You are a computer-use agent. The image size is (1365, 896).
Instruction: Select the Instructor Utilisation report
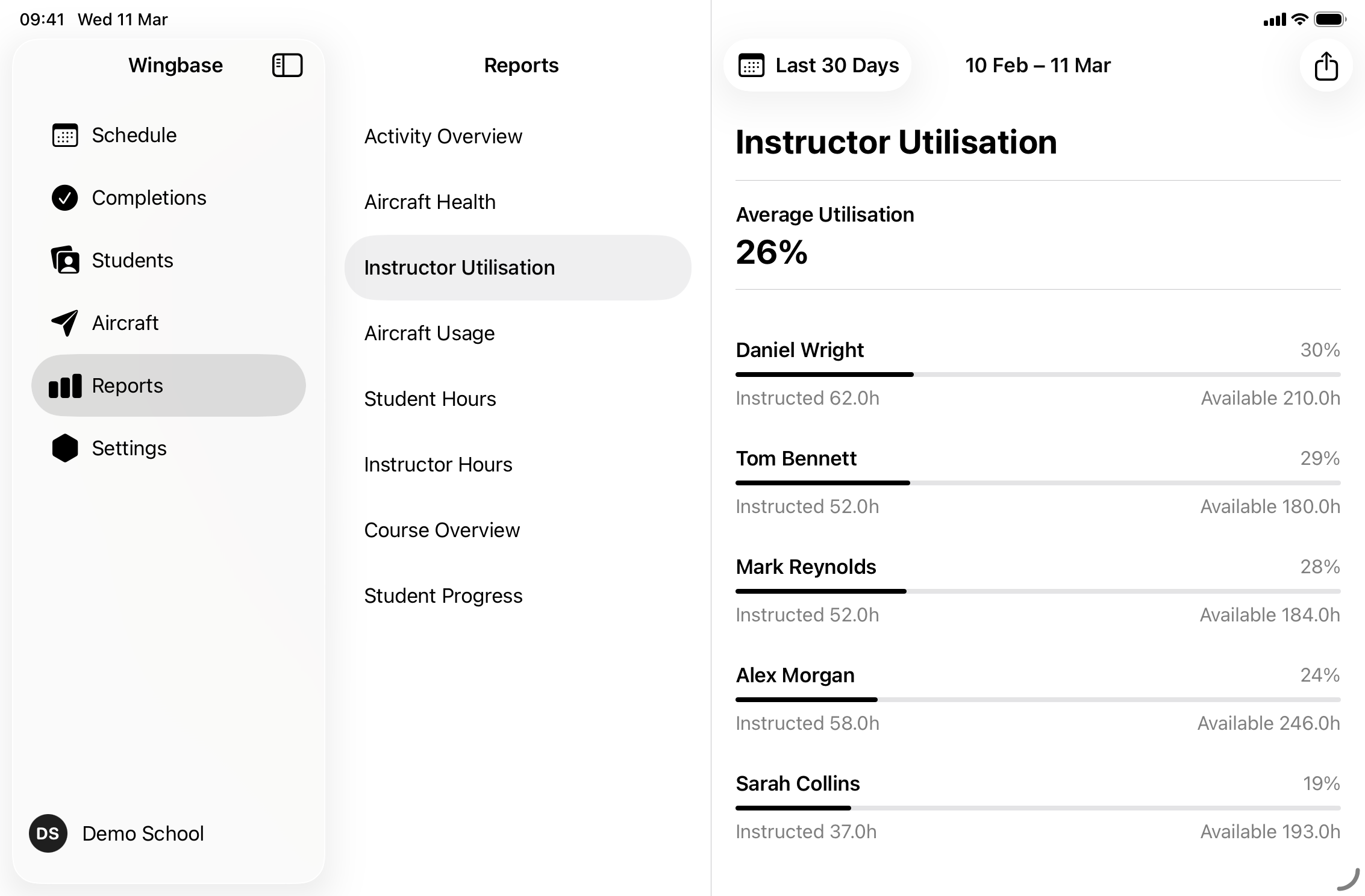pos(518,268)
